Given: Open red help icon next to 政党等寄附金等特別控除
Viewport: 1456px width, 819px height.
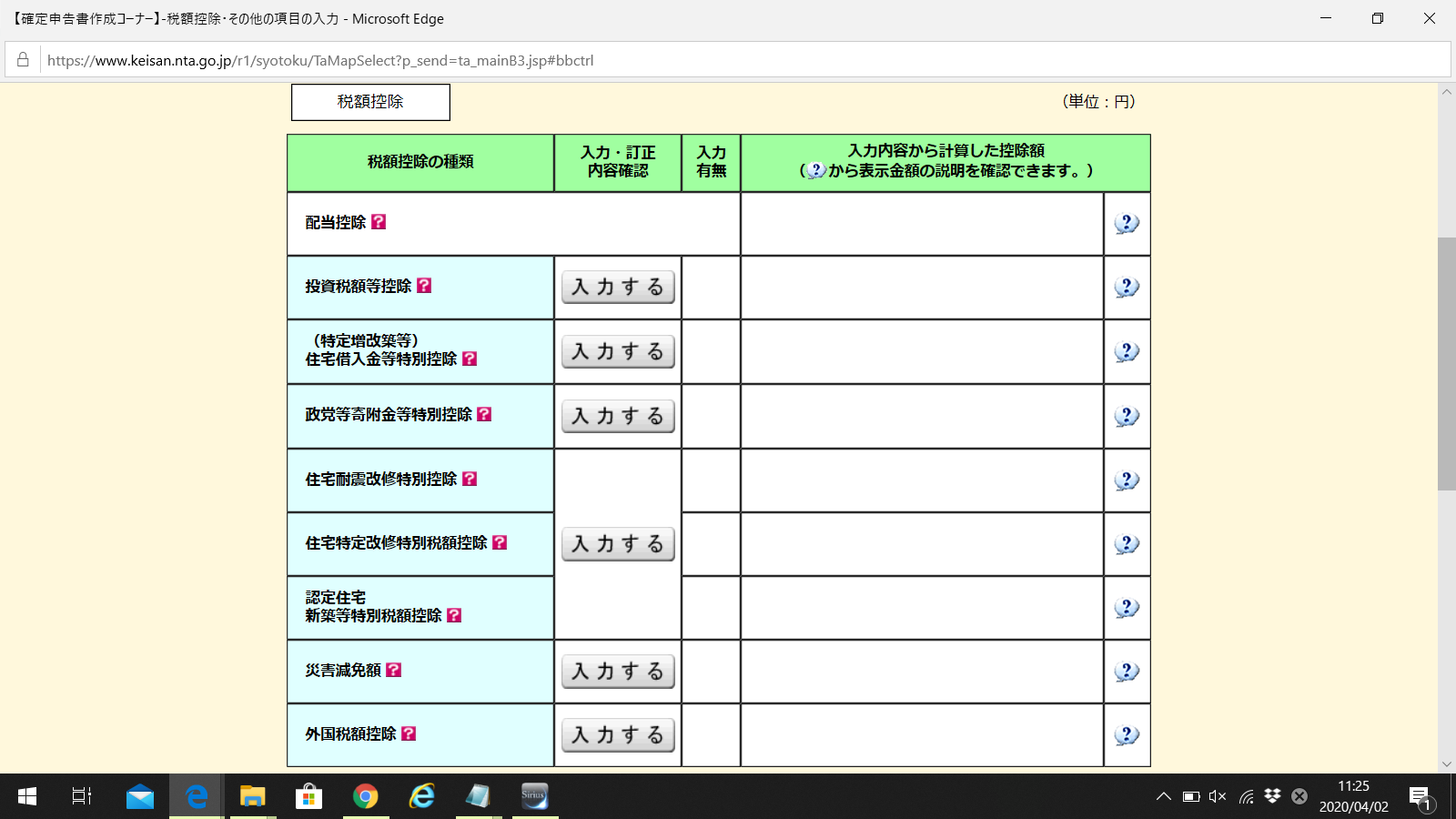Looking at the screenshot, I should pos(484,414).
